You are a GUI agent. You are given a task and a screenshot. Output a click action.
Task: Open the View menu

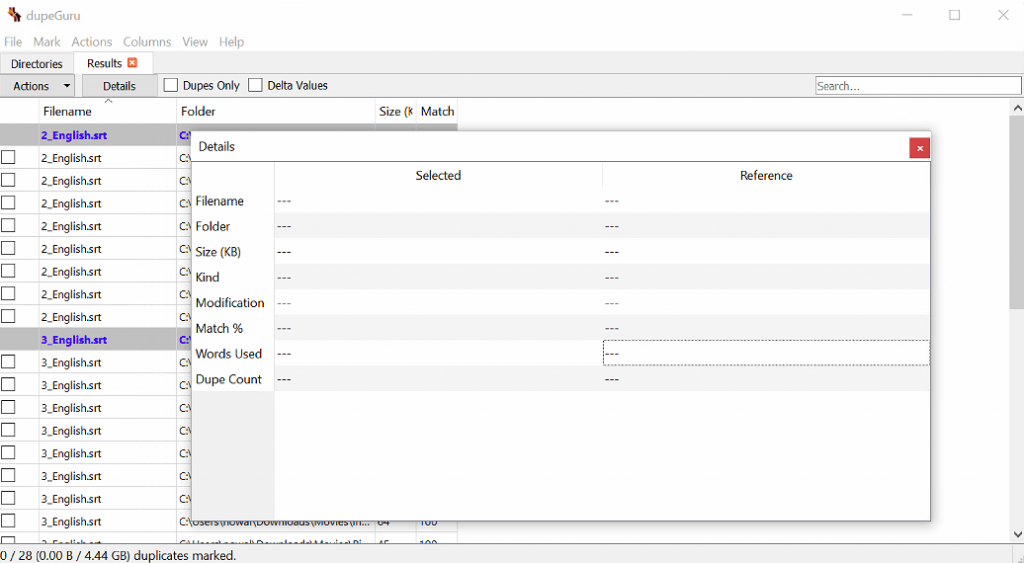195,42
